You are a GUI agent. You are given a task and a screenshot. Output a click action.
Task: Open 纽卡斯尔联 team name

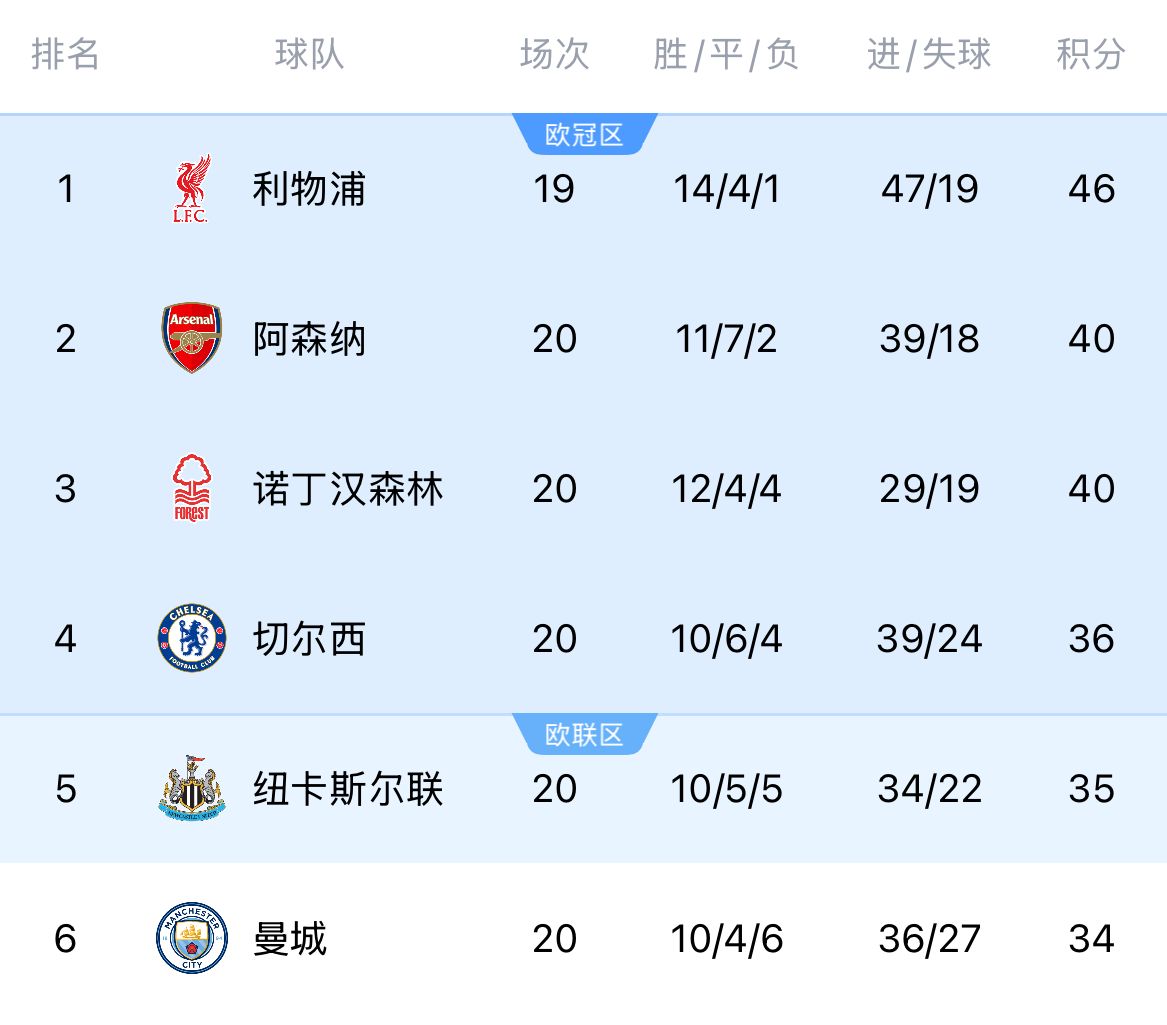pyautogui.click(x=347, y=789)
